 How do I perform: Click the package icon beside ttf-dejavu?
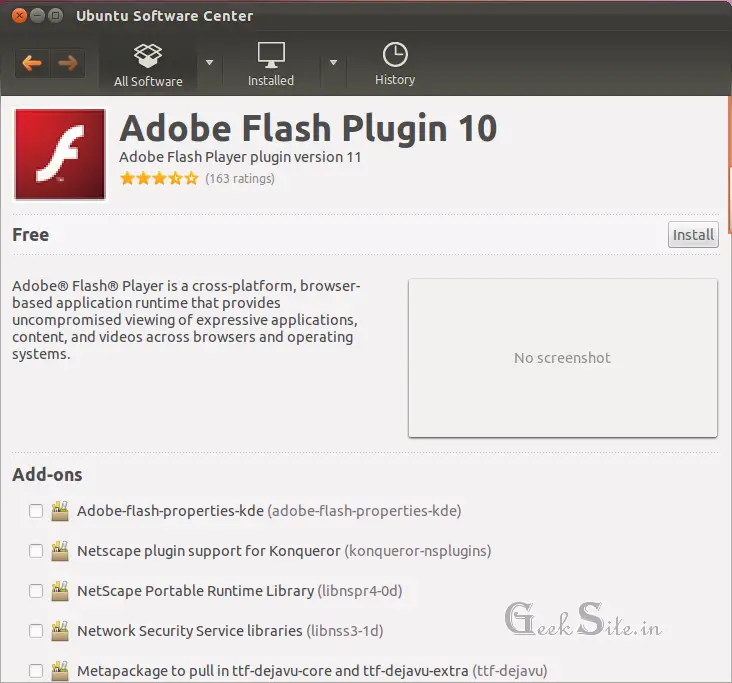(60, 671)
